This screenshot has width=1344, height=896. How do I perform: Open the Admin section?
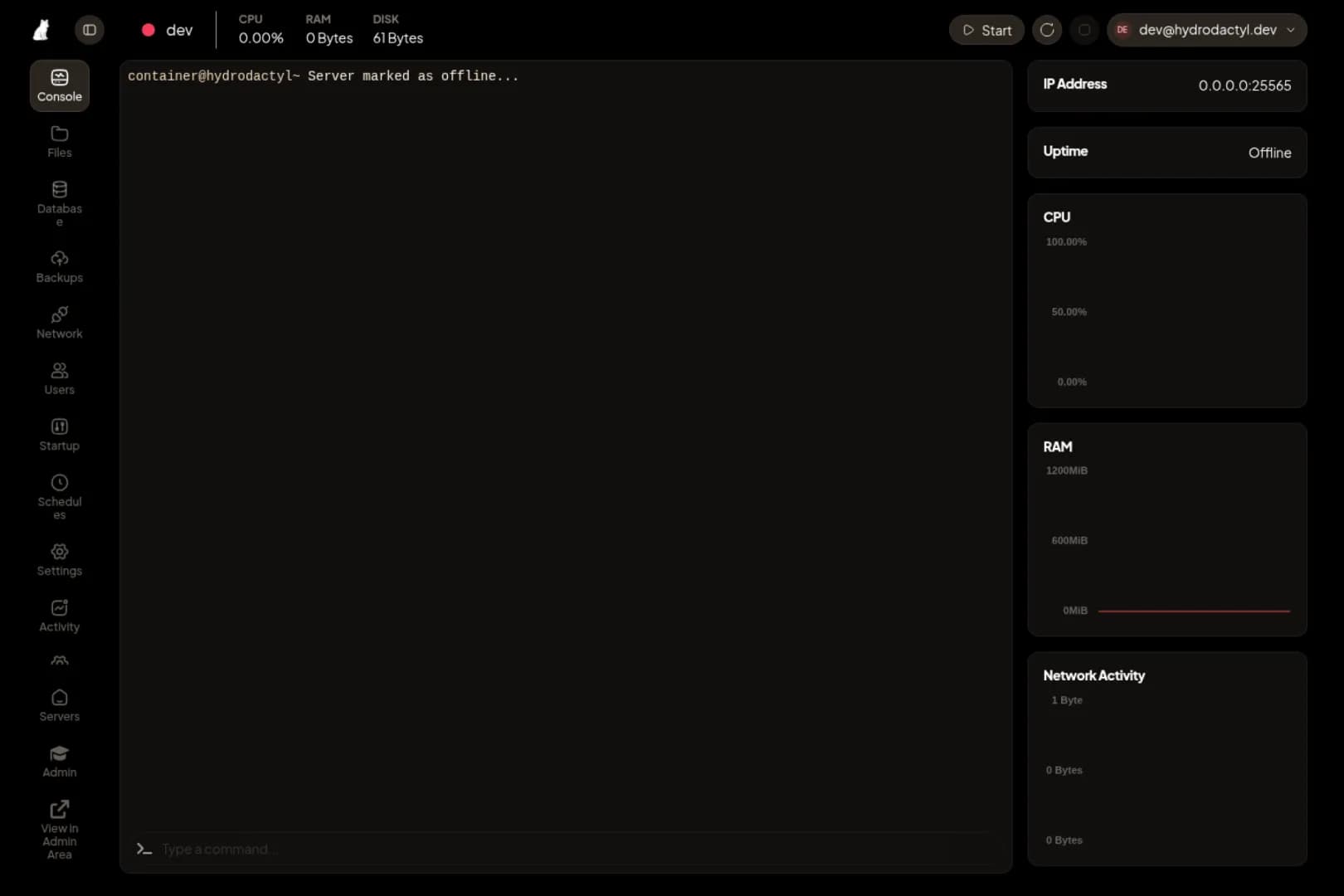click(60, 762)
